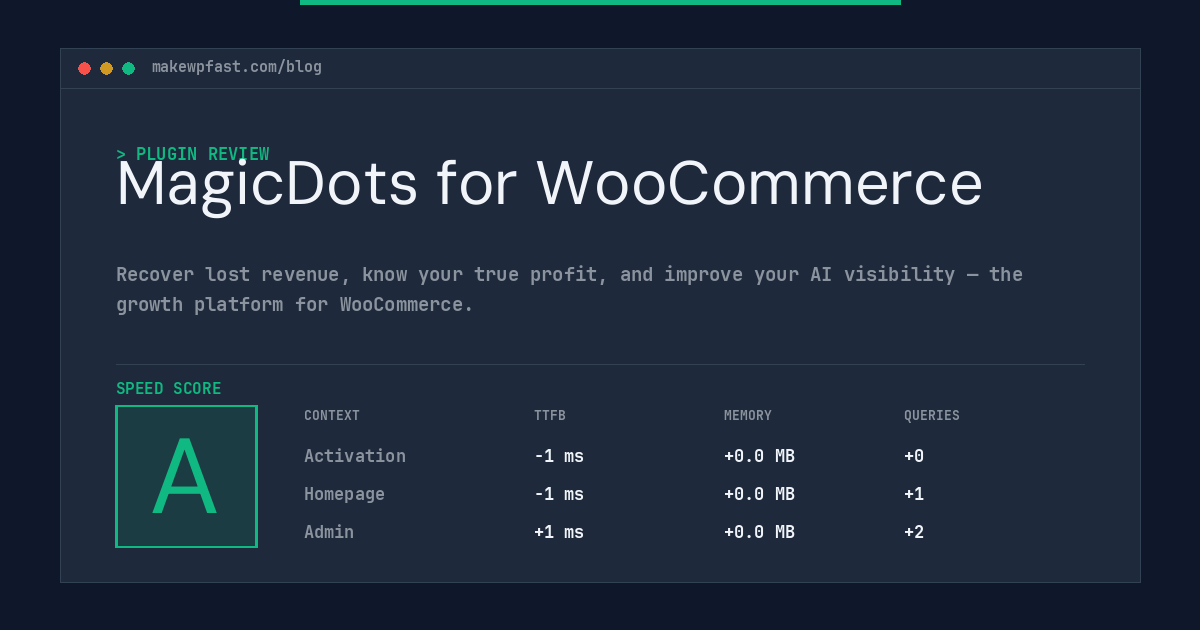Screen dimensions: 1200x630
Task: Click the makewpfast.com/blog address text
Action: (237, 67)
